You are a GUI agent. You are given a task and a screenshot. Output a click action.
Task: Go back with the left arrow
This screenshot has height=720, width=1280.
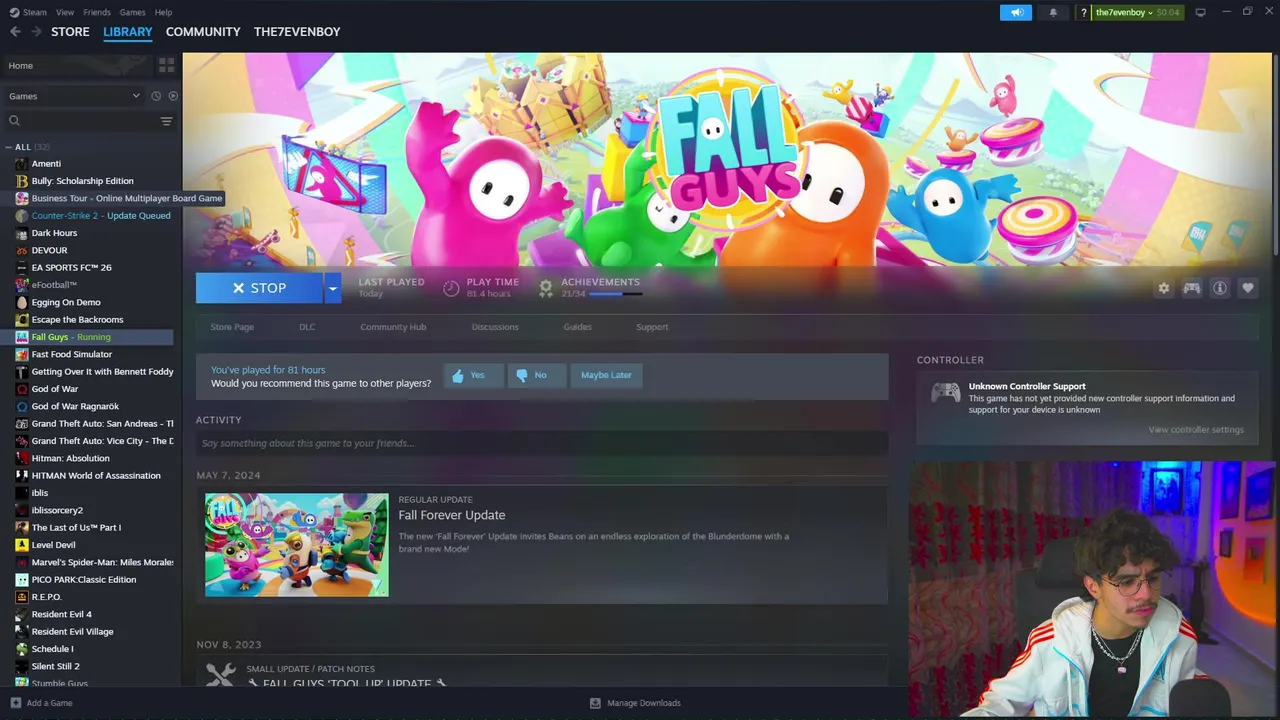15,32
